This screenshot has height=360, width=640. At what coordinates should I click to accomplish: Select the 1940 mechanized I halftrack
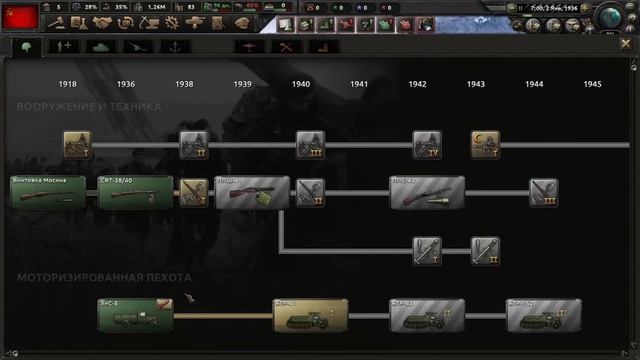311,316
